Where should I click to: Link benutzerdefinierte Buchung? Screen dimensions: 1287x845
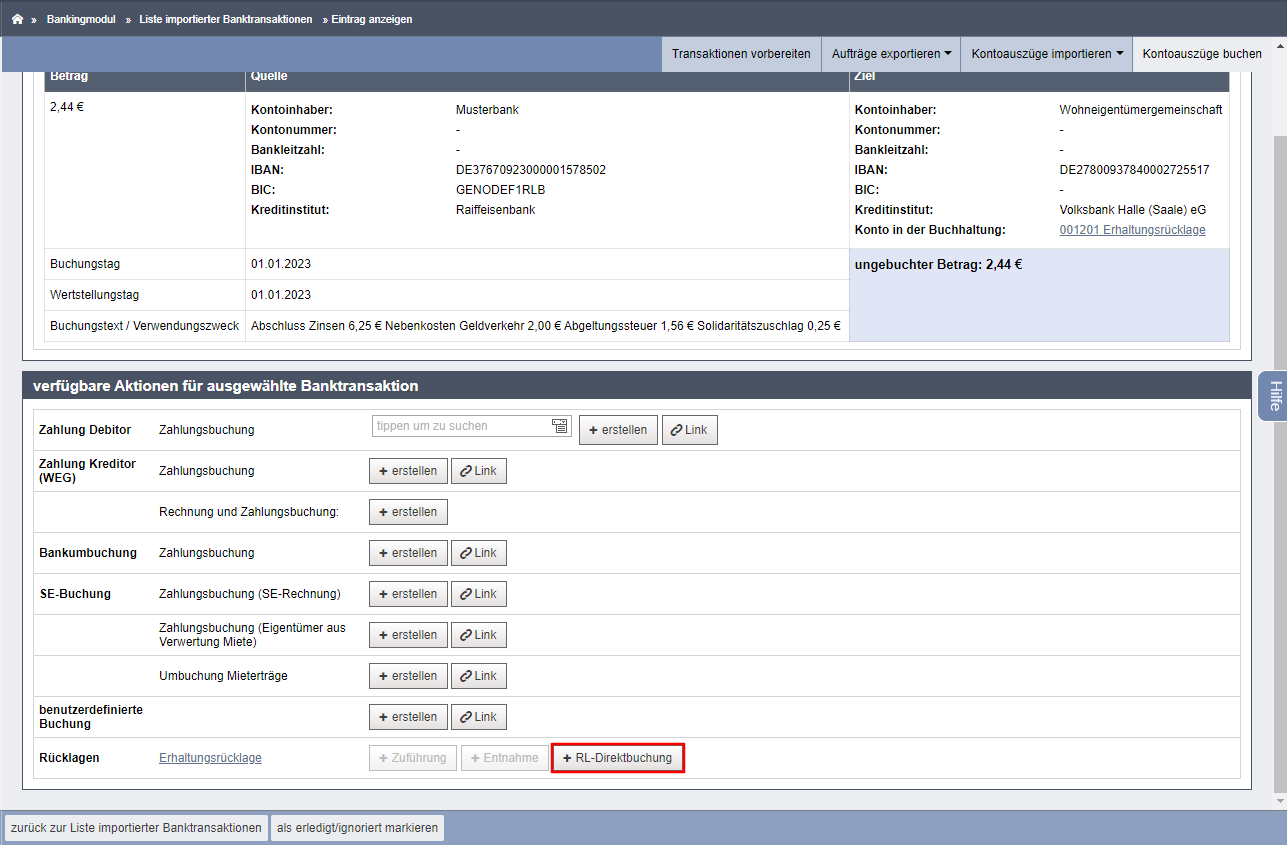click(479, 717)
